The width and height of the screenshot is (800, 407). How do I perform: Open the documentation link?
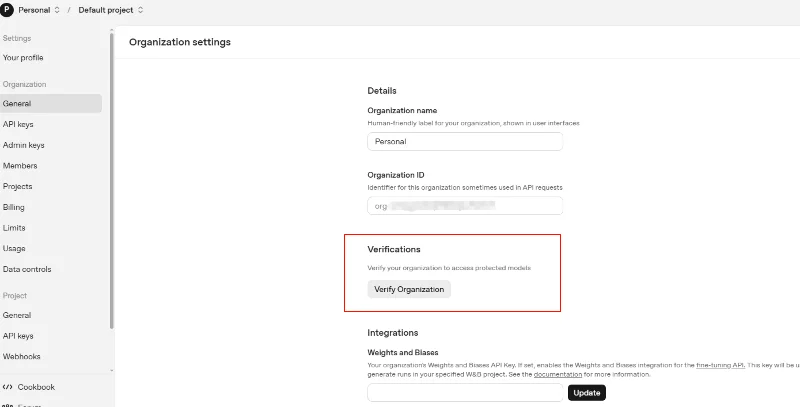tap(557, 374)
